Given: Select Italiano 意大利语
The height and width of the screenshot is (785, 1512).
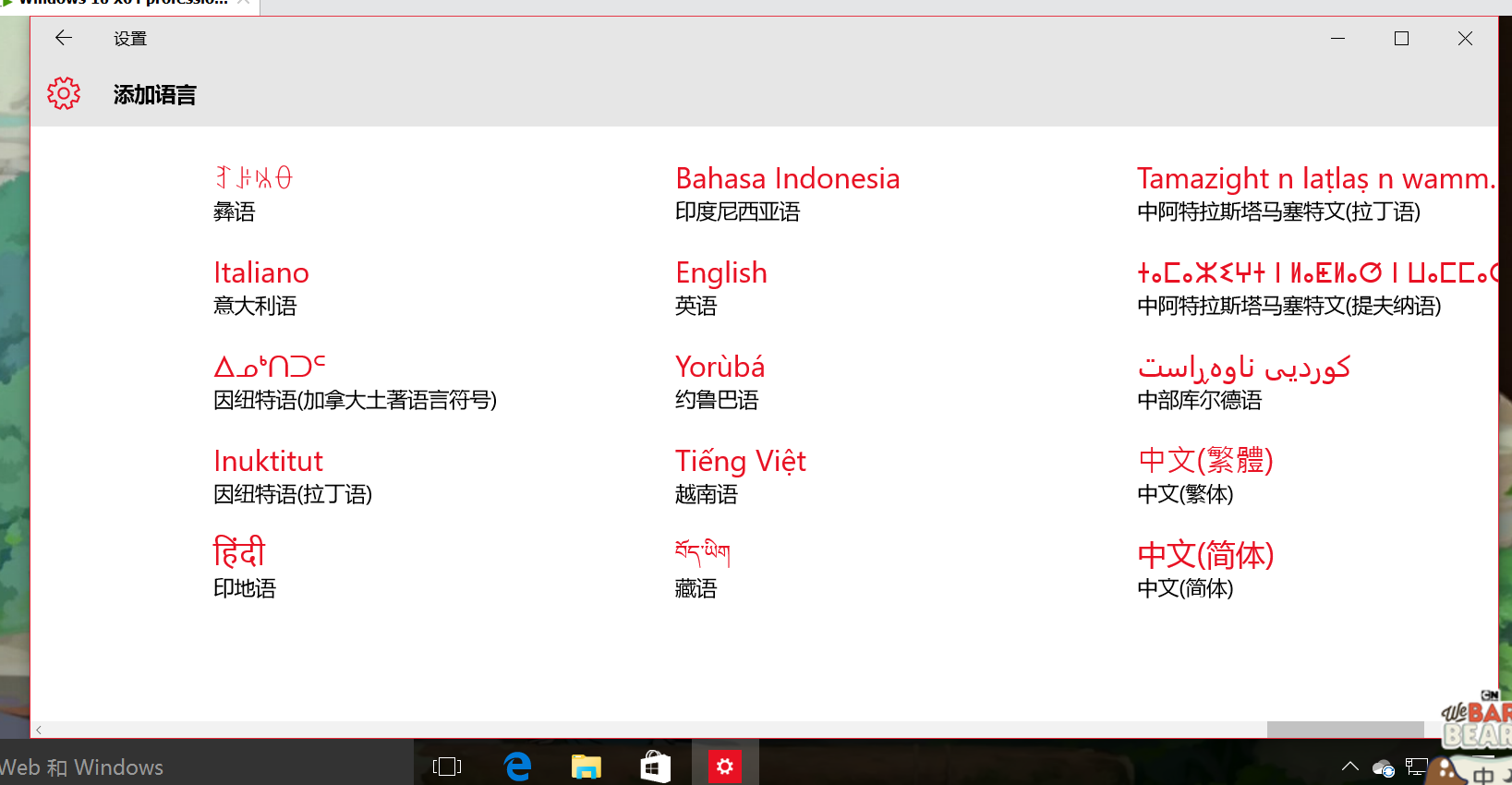Looking at the screenshot, I should click(x=261, y=288).
